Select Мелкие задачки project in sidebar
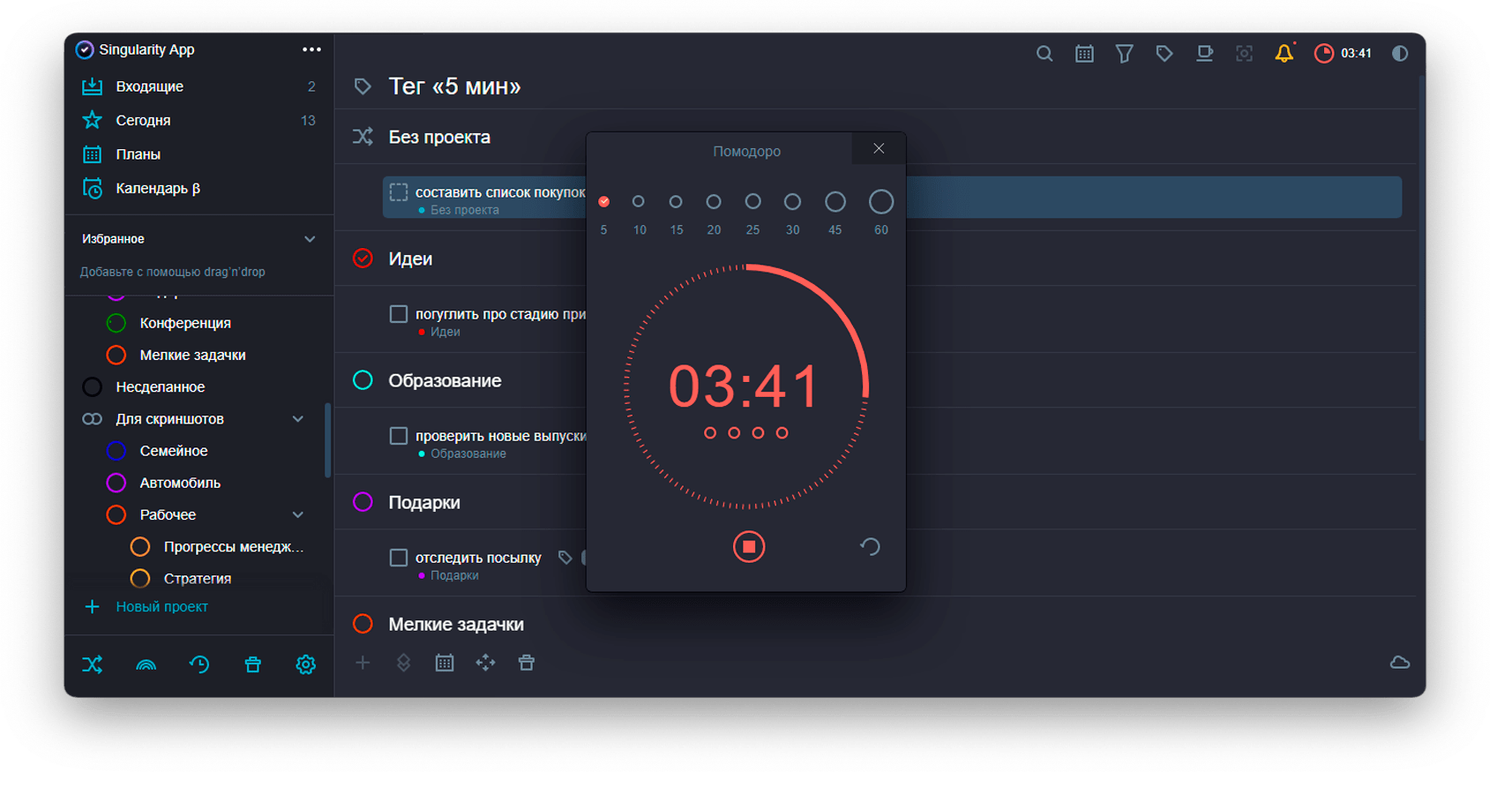 click(192, 355)
